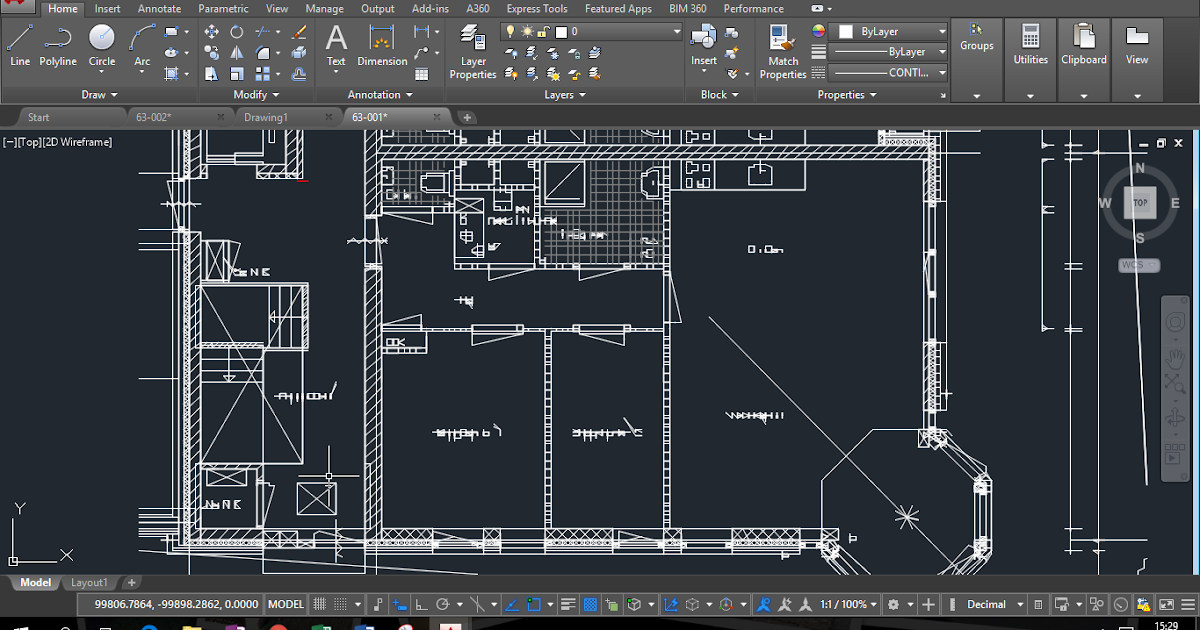Click the Dimension tool
1200x630 pixels.
(x=381, y=45)
